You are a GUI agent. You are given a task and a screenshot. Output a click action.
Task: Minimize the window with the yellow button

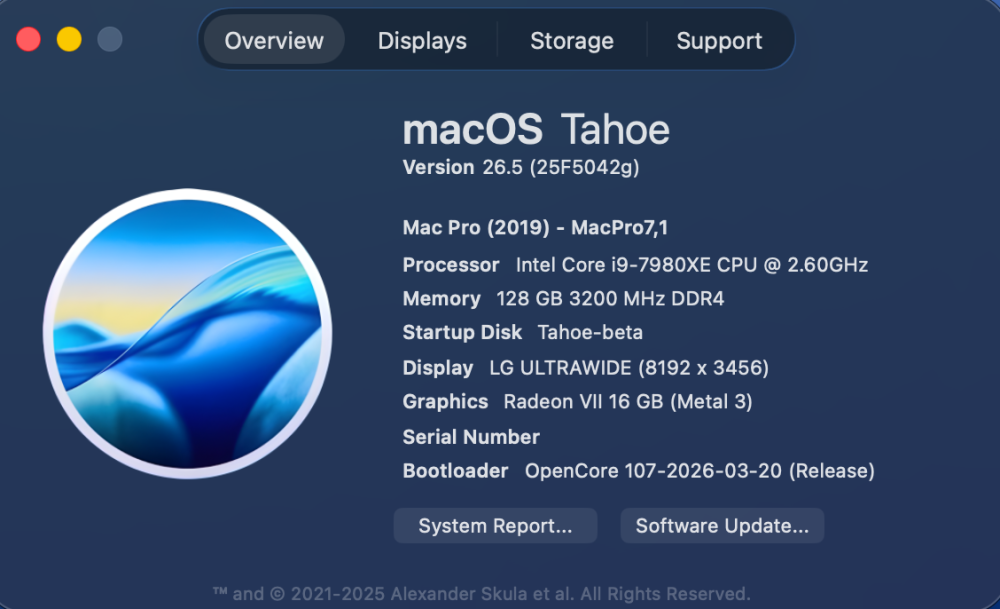[69, 40]
